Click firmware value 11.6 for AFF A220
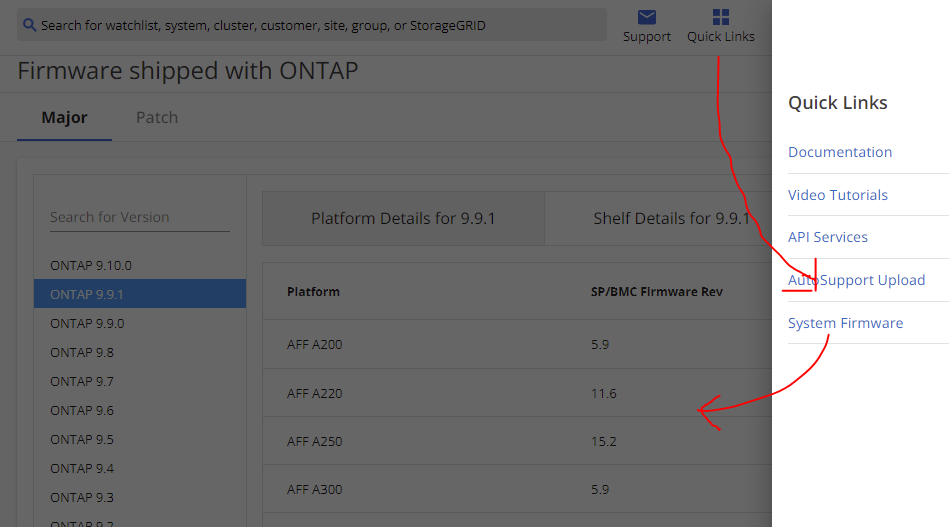The image size is (949, 527). click(x=603, y=393)
